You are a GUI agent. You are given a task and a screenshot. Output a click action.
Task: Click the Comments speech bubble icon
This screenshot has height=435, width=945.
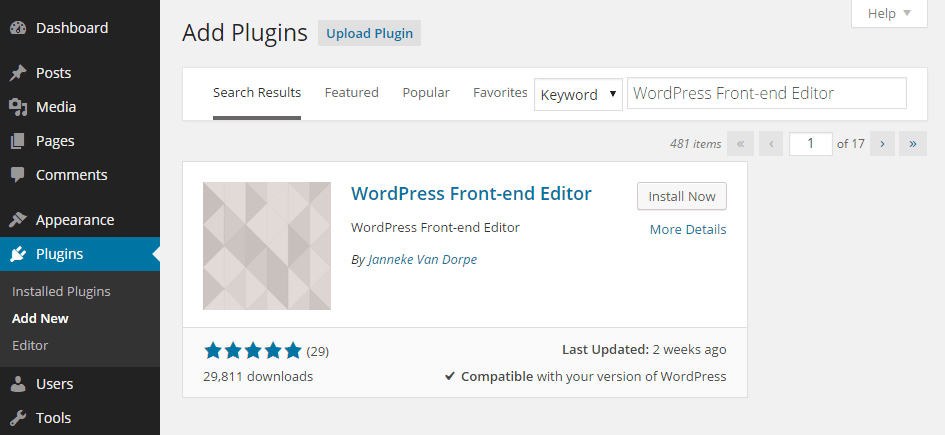(x=18, y=175)
